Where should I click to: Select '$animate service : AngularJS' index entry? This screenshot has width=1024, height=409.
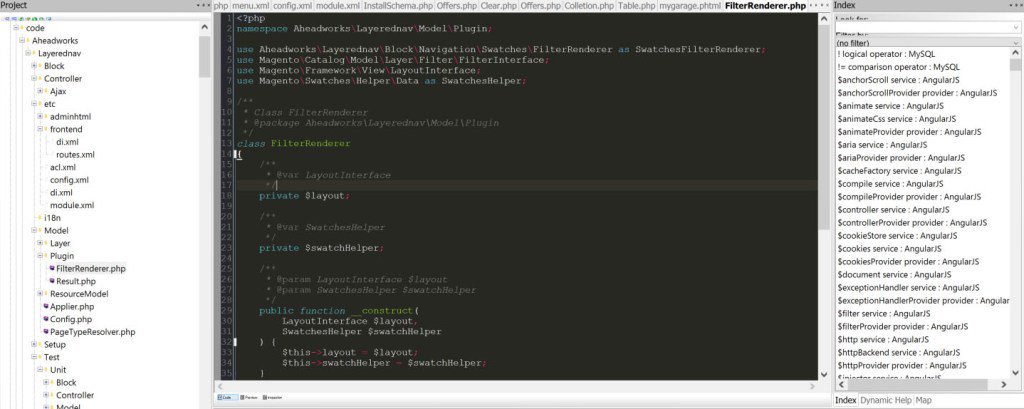click(x=891, y=106)
